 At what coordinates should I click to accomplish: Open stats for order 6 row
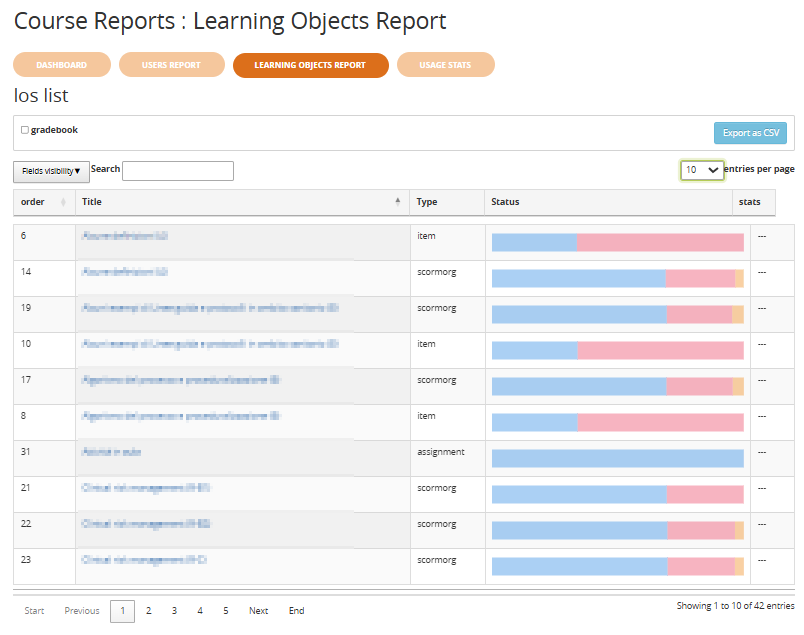coord(762,236)
